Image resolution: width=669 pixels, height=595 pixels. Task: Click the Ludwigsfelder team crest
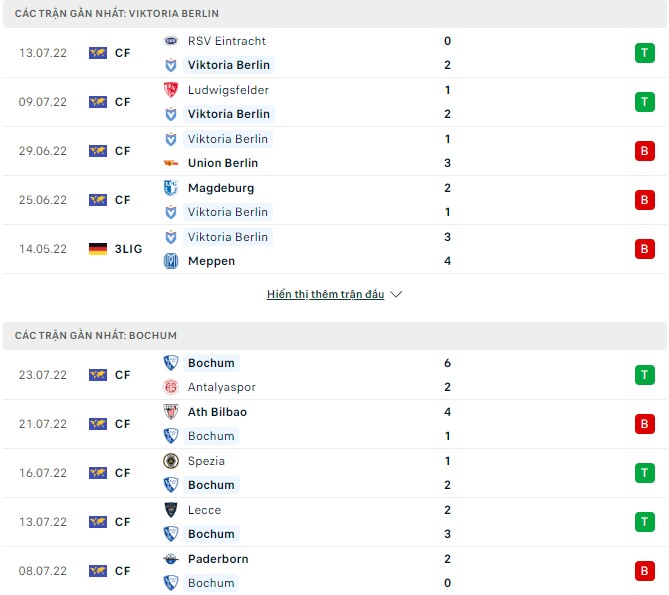[x=170, y=90]
